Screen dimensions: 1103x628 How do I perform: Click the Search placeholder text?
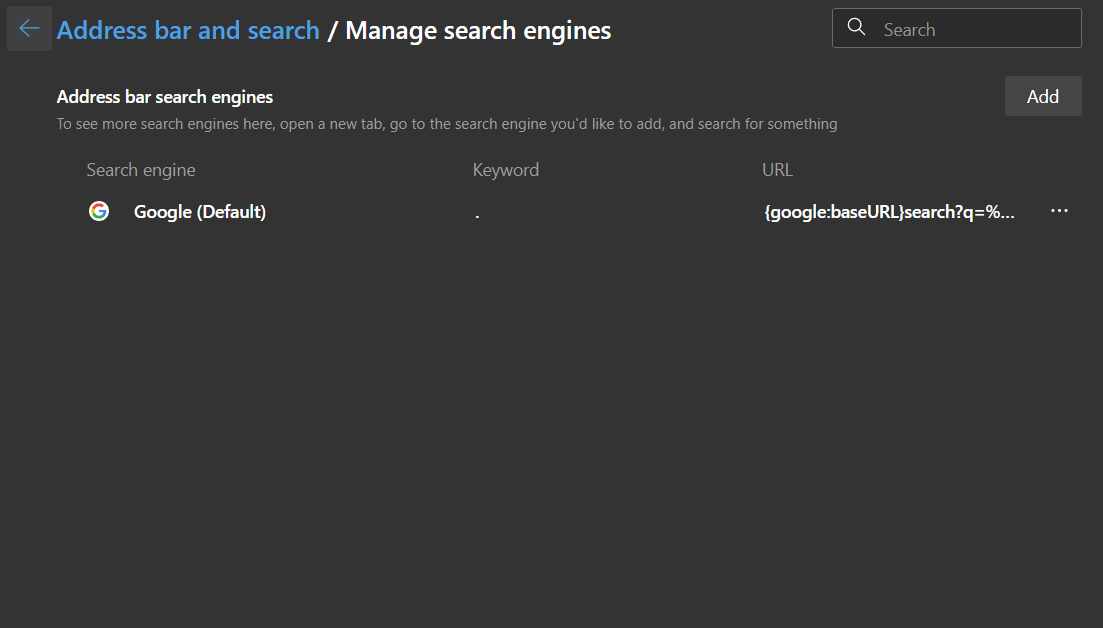click(909, 30)
